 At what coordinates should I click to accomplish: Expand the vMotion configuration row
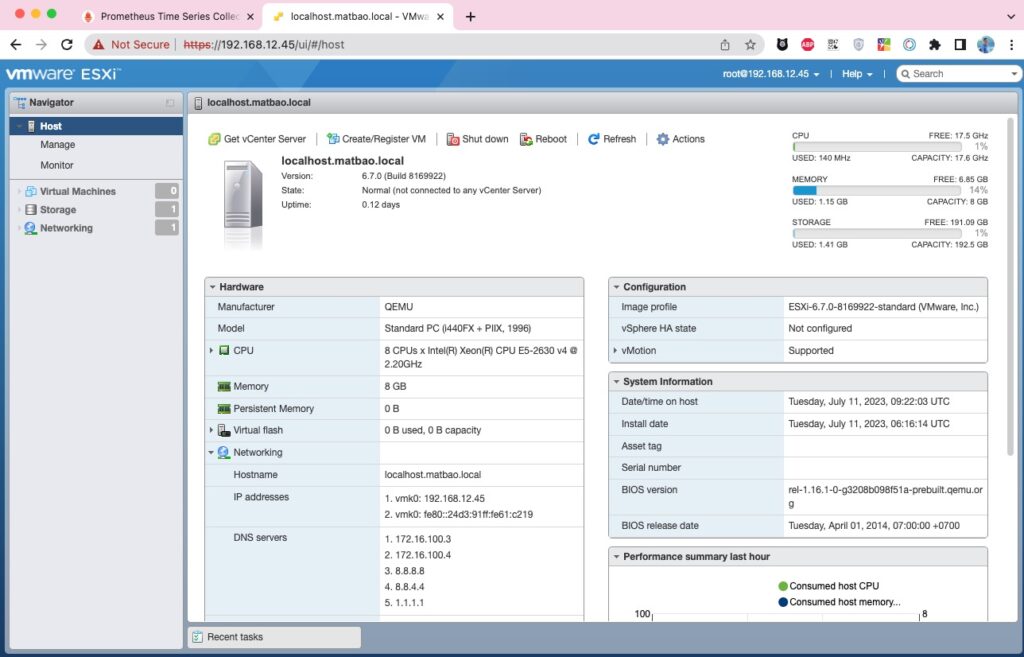[615, 351]
